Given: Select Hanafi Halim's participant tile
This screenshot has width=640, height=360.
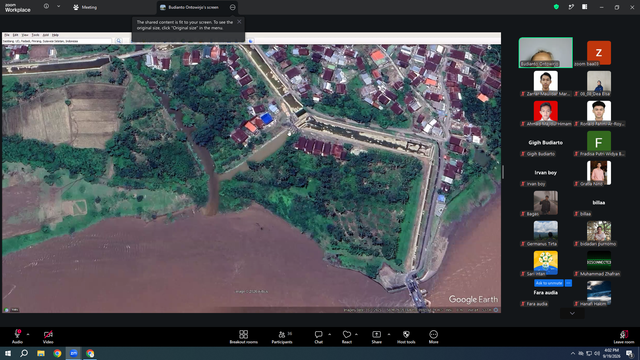Looking at the screenshot, I should [599, 293].
